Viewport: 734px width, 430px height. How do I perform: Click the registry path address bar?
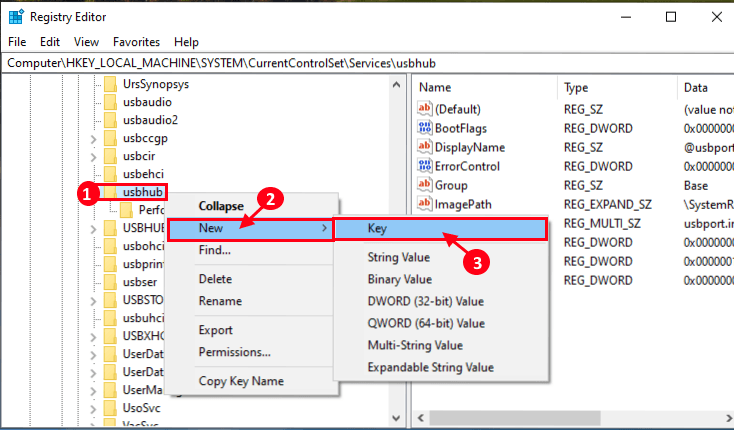coord(367,63)
